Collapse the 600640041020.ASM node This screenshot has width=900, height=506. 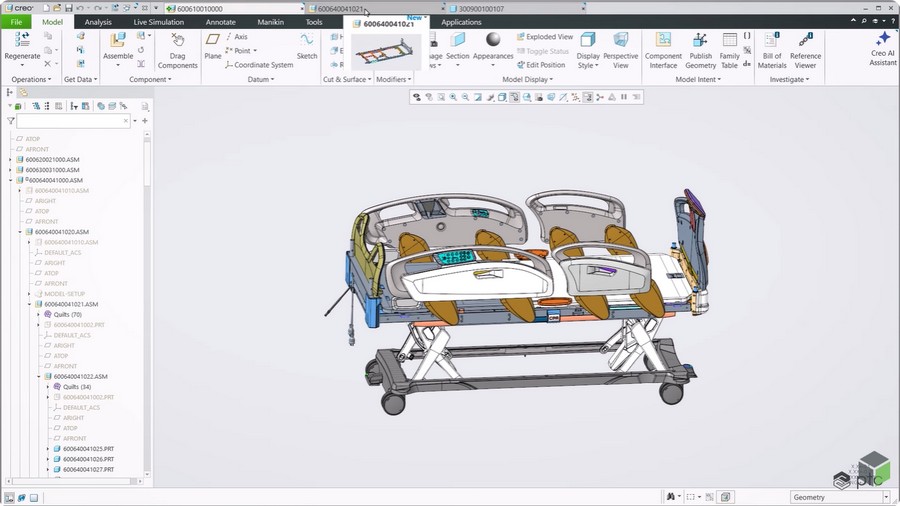coord(20,232)
